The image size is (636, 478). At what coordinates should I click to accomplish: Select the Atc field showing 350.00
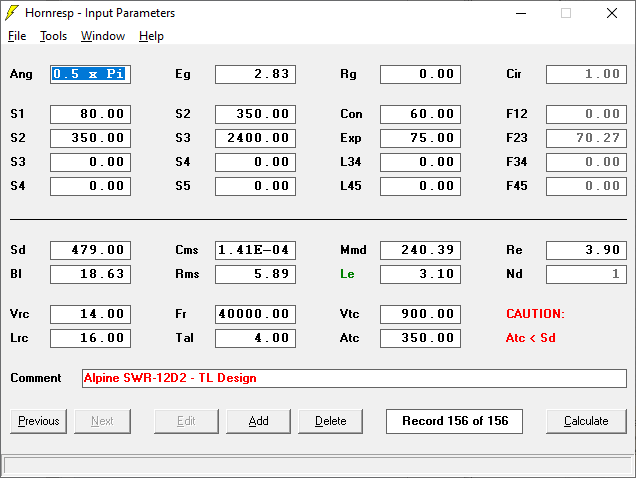[x=421, y=338]
